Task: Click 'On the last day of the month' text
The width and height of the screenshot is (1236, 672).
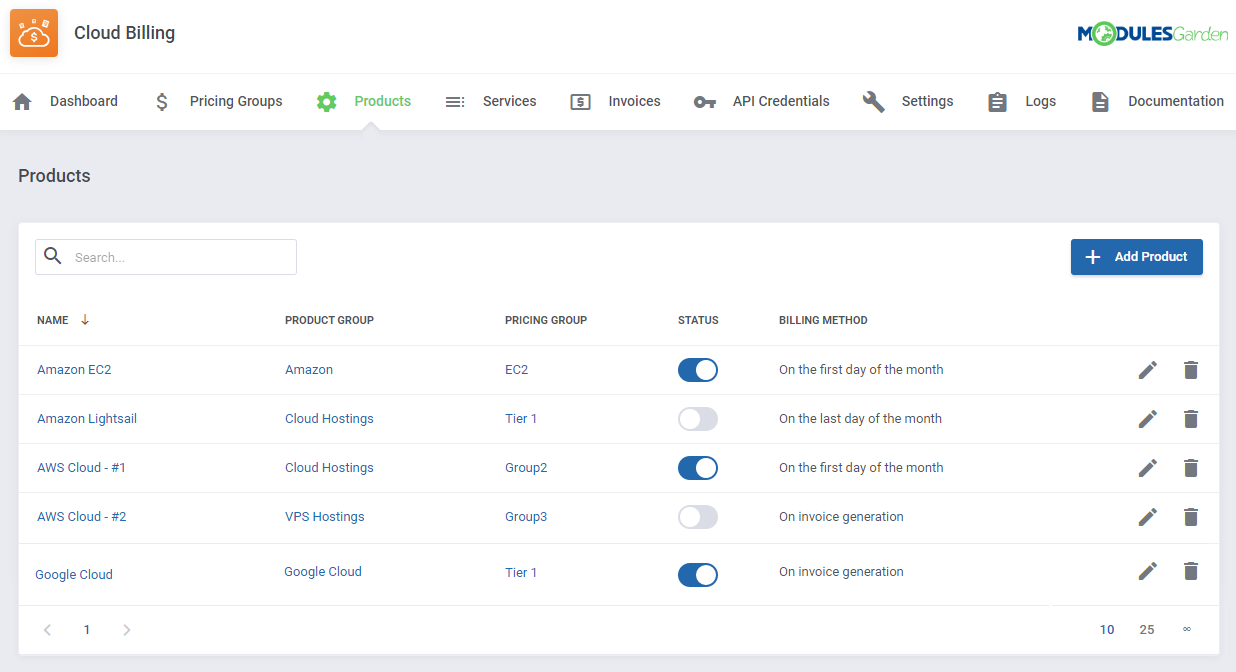Action: click(x=860, y=419)
